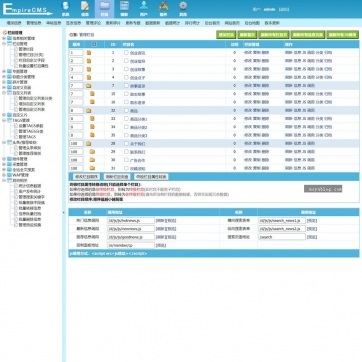
Task: Collapse the TAGS管理 tree node
Action: (4, 120)
